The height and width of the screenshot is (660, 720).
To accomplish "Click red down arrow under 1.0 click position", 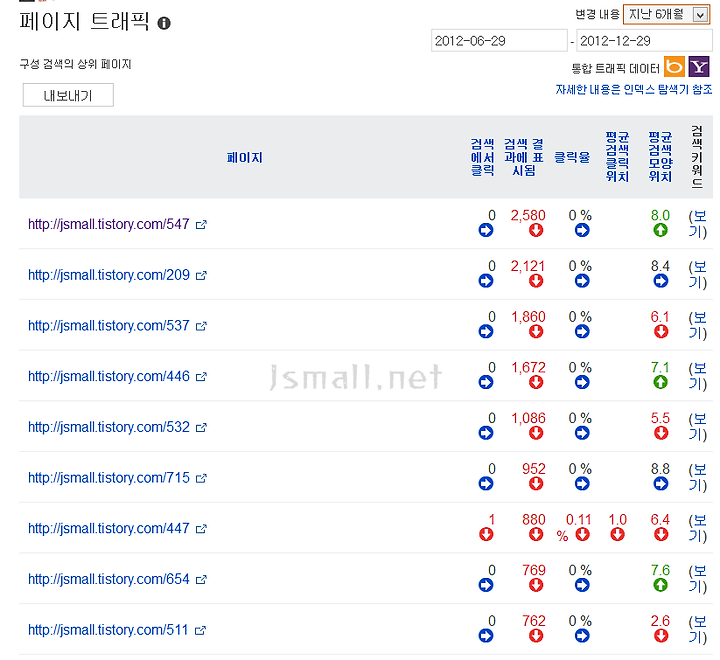I will point(618,534).
